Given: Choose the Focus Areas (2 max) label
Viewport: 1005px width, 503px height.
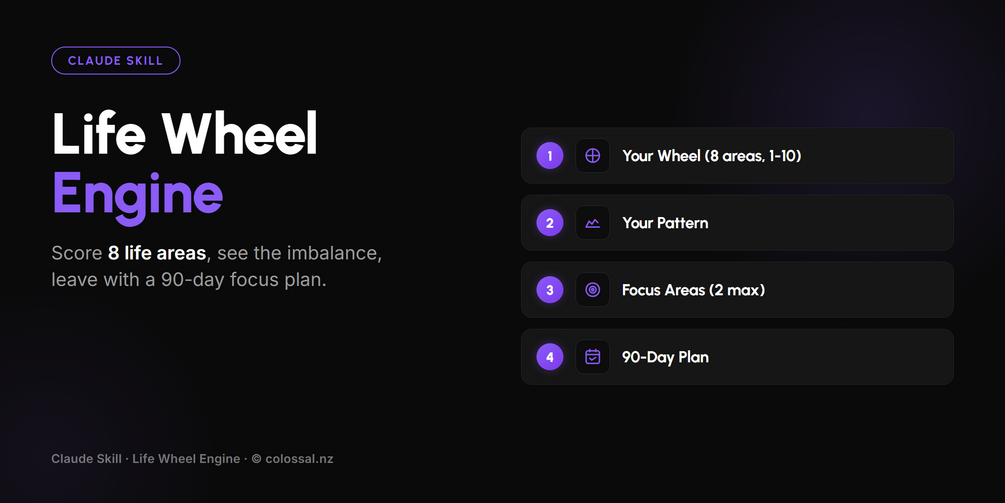Looking at the screenshot, I should pyautogui.click(x=694, y=290).
